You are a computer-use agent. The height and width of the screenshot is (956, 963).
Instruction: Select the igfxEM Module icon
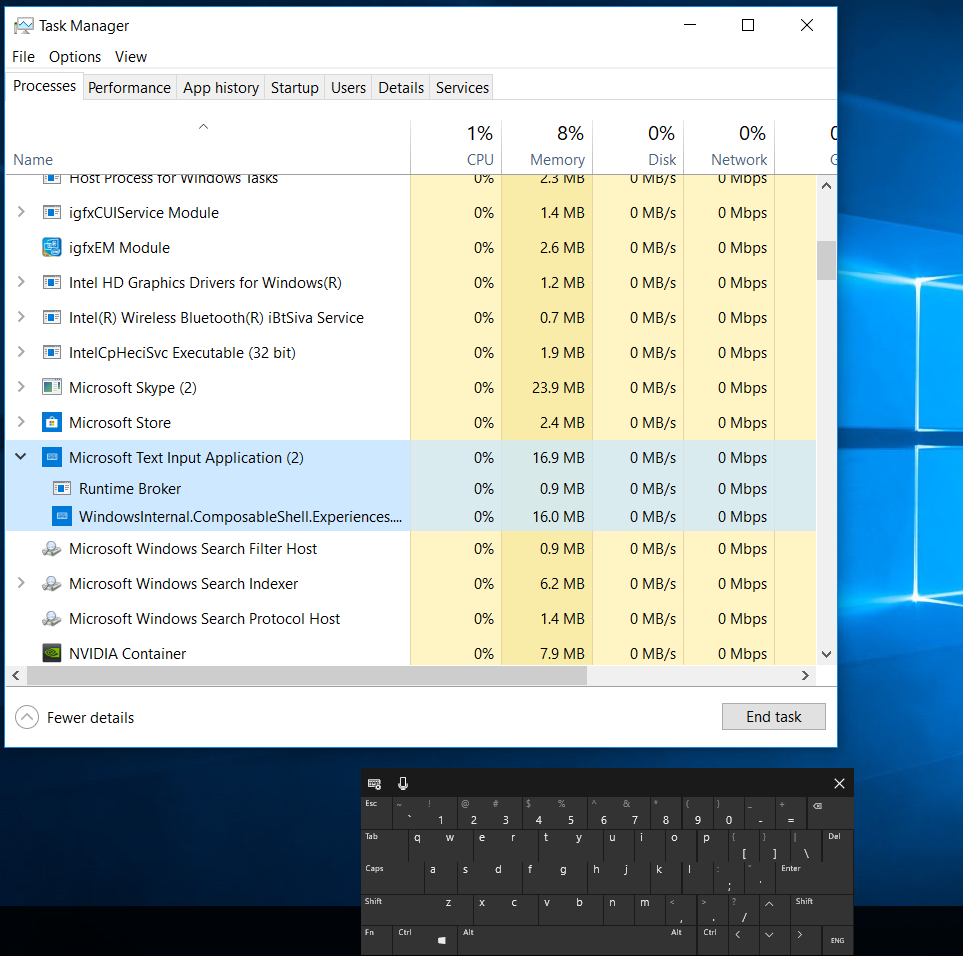(52, 247)
